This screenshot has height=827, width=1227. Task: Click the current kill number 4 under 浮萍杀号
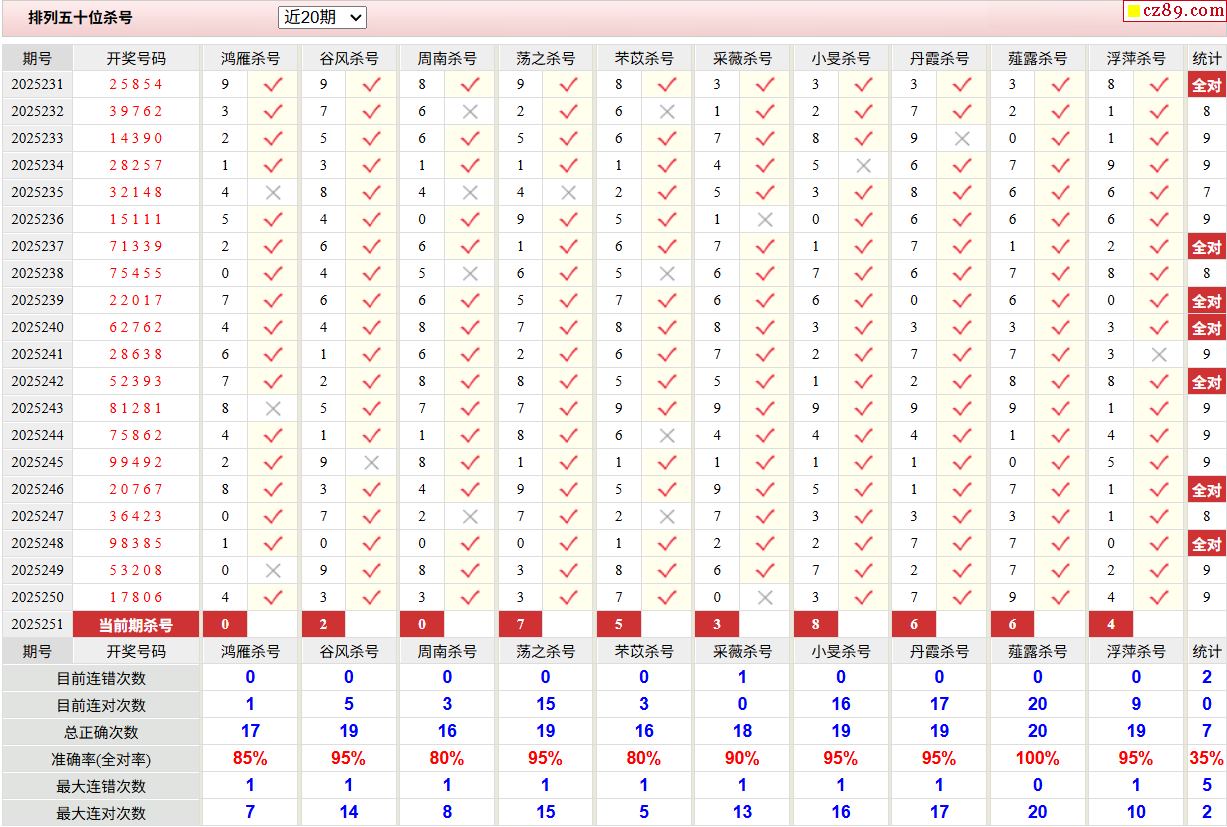[1111, 625]
